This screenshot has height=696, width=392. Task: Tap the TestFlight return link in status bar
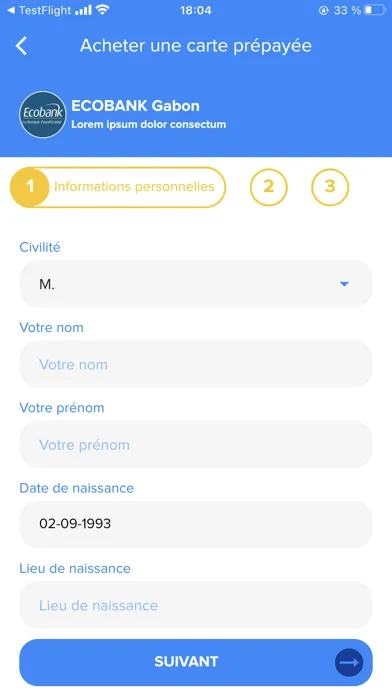(x=39, y=10)
